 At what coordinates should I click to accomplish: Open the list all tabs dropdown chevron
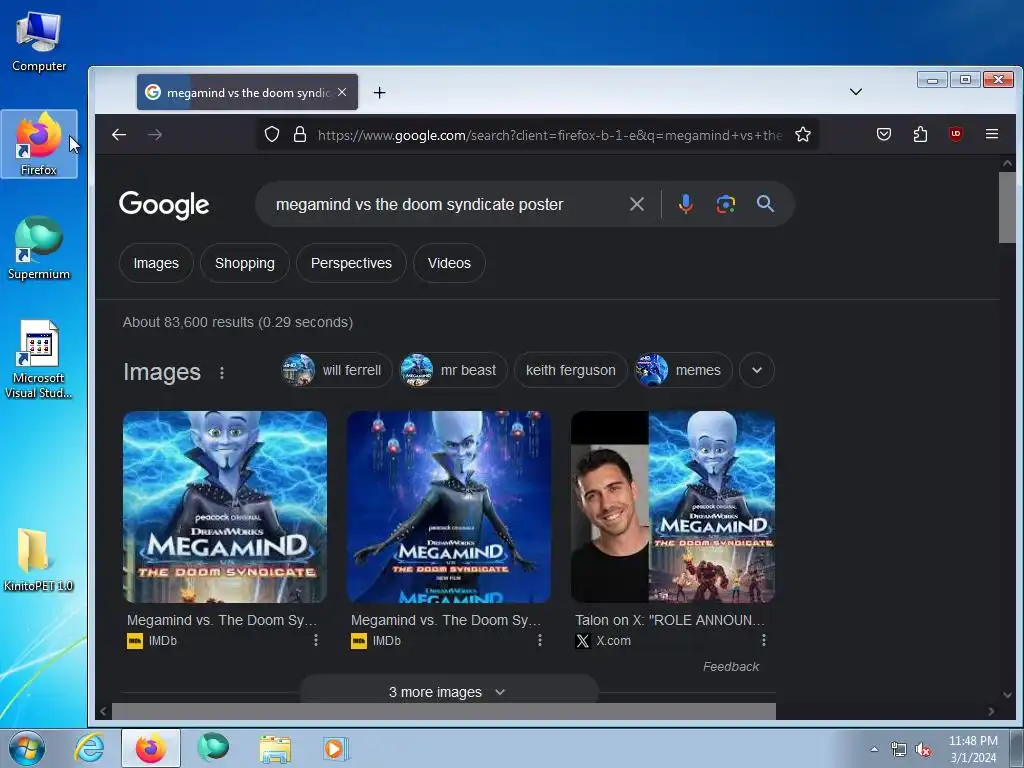pyautogui.click(x=856, y=92)
